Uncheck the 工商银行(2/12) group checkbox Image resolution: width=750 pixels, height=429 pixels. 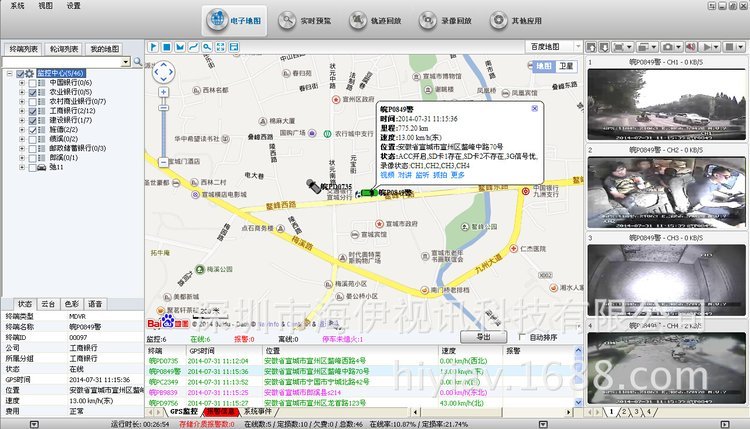pos(31,111)
